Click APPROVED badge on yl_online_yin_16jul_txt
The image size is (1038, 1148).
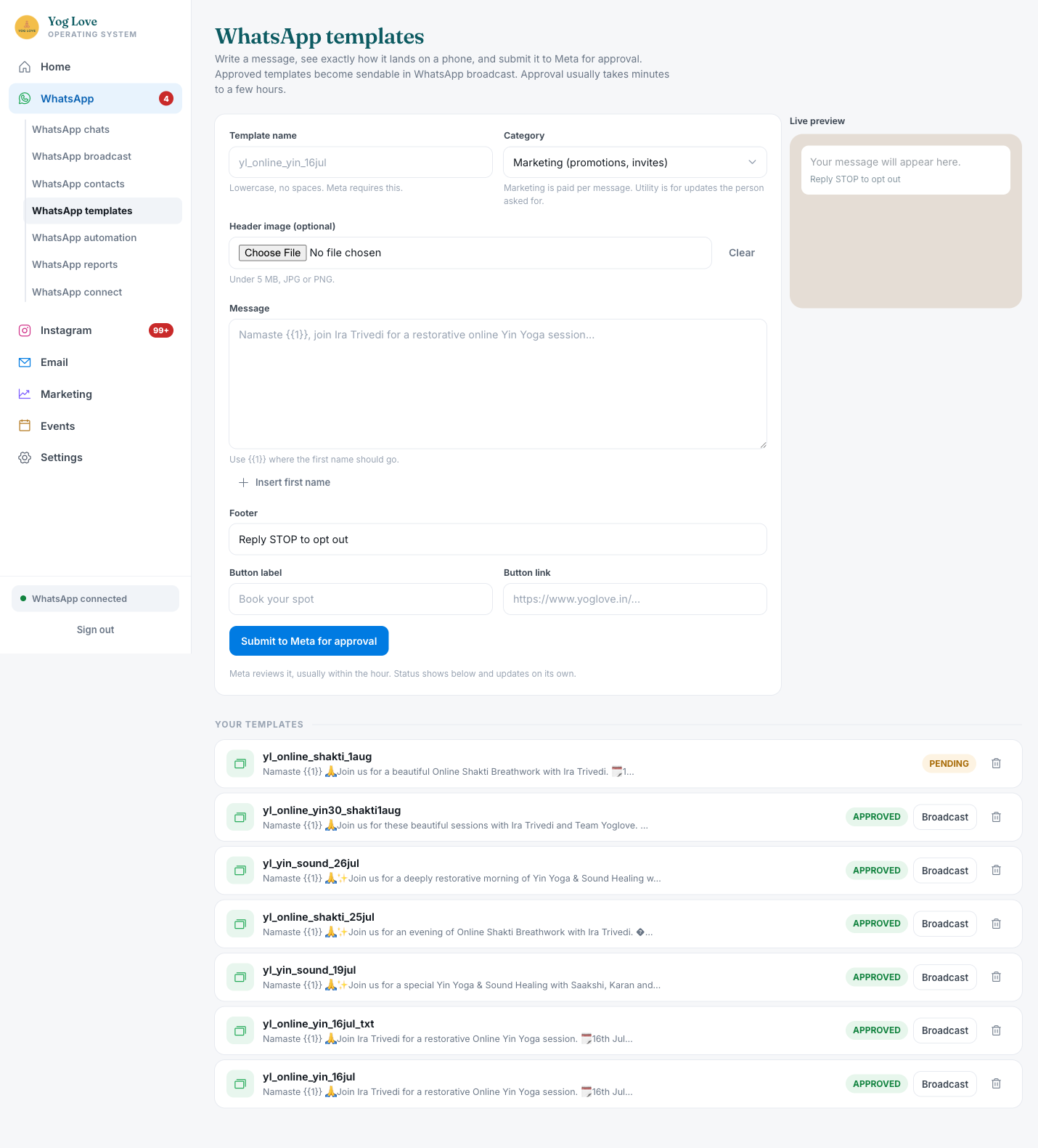click(x=876, y=1030)
